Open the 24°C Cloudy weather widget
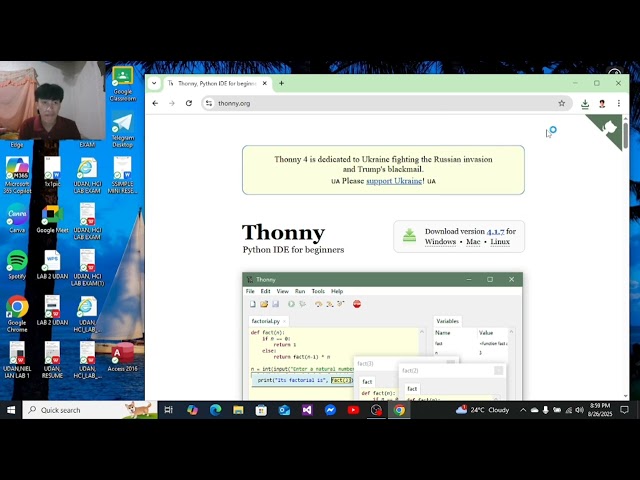This screenshot has width=640, height=480. point(483,410)
